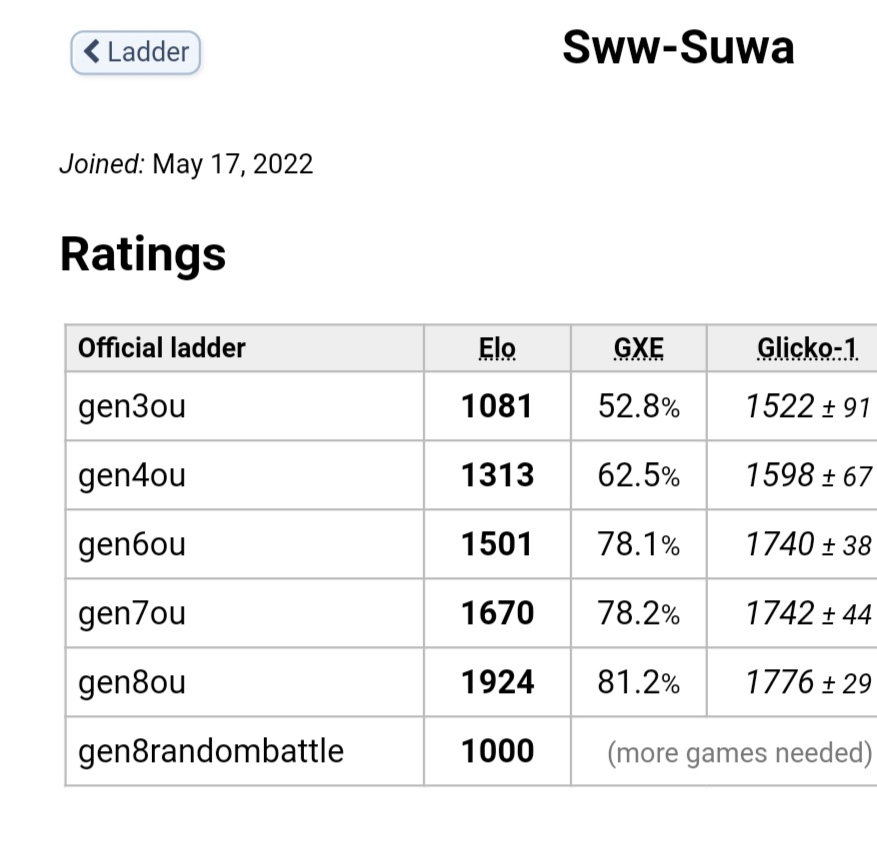
Task: Select the gen7ou ladder row
Action: click(x=132, y=613)
